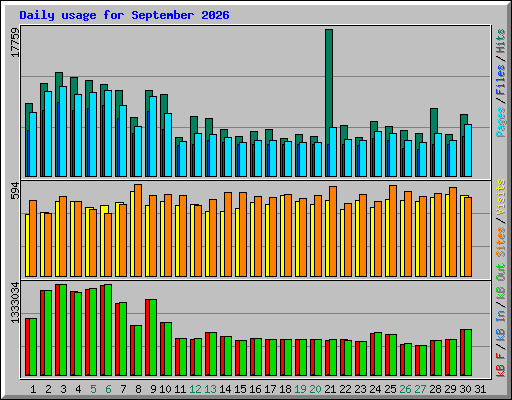Select day 21 on the x-axis
The width and height of the screenshot is (512, 400).
click(x=330, y=389)
